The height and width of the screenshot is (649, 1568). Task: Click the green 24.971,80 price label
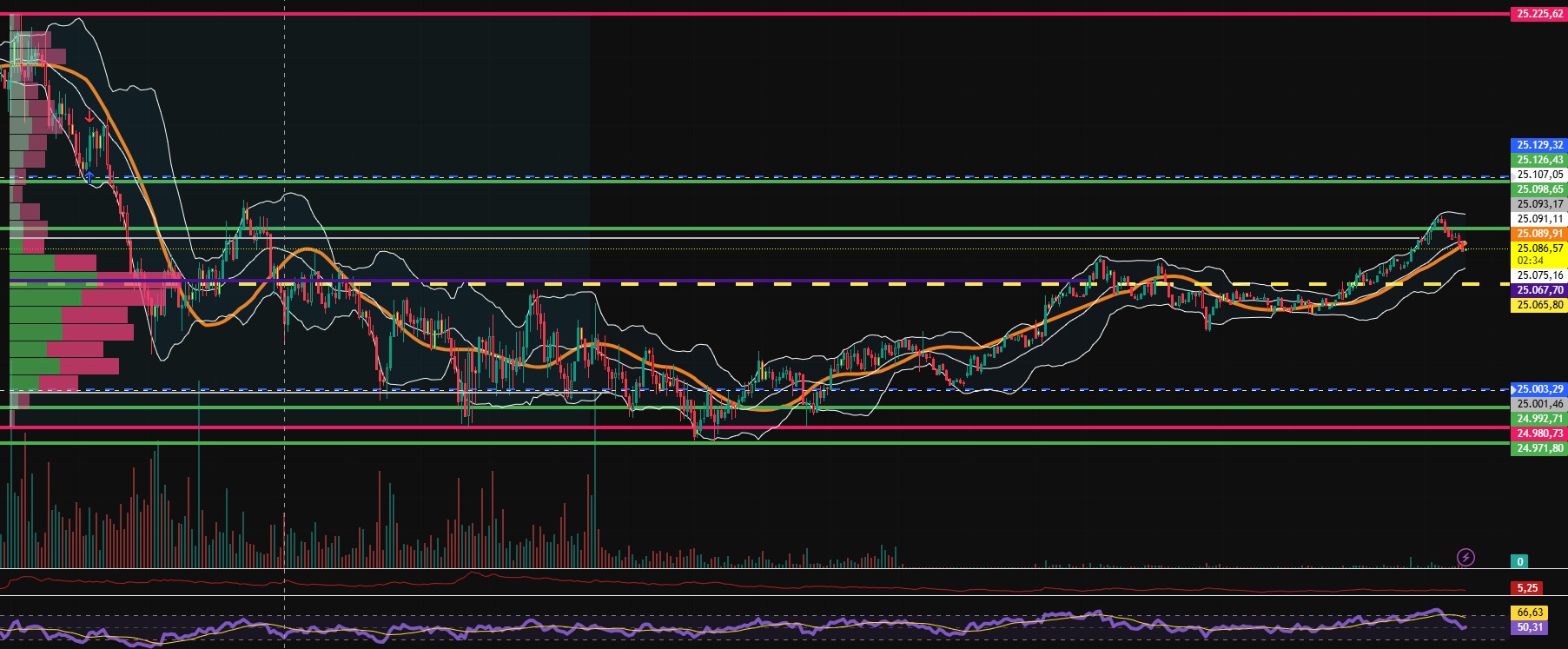[1538, 448]
